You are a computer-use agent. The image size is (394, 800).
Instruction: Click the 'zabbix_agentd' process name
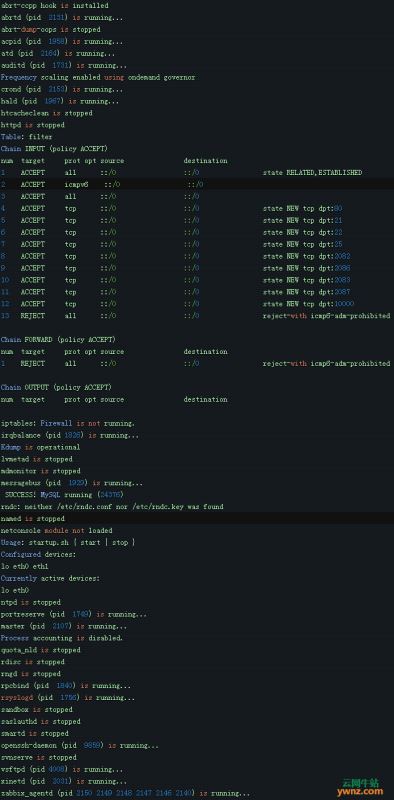click(27, 793)
